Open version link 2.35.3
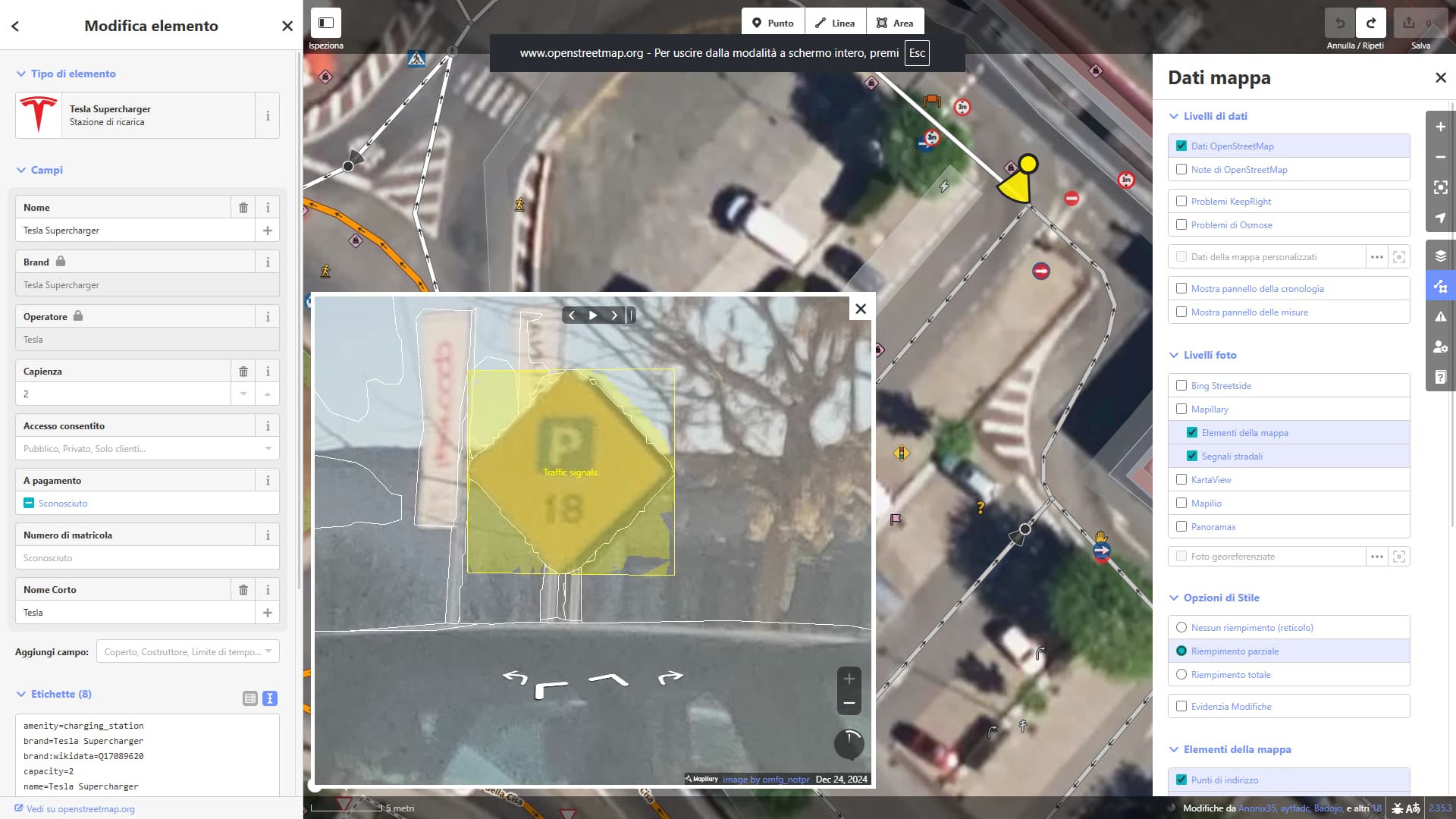Screen dimensions: 1456x819 (1440, 808)
